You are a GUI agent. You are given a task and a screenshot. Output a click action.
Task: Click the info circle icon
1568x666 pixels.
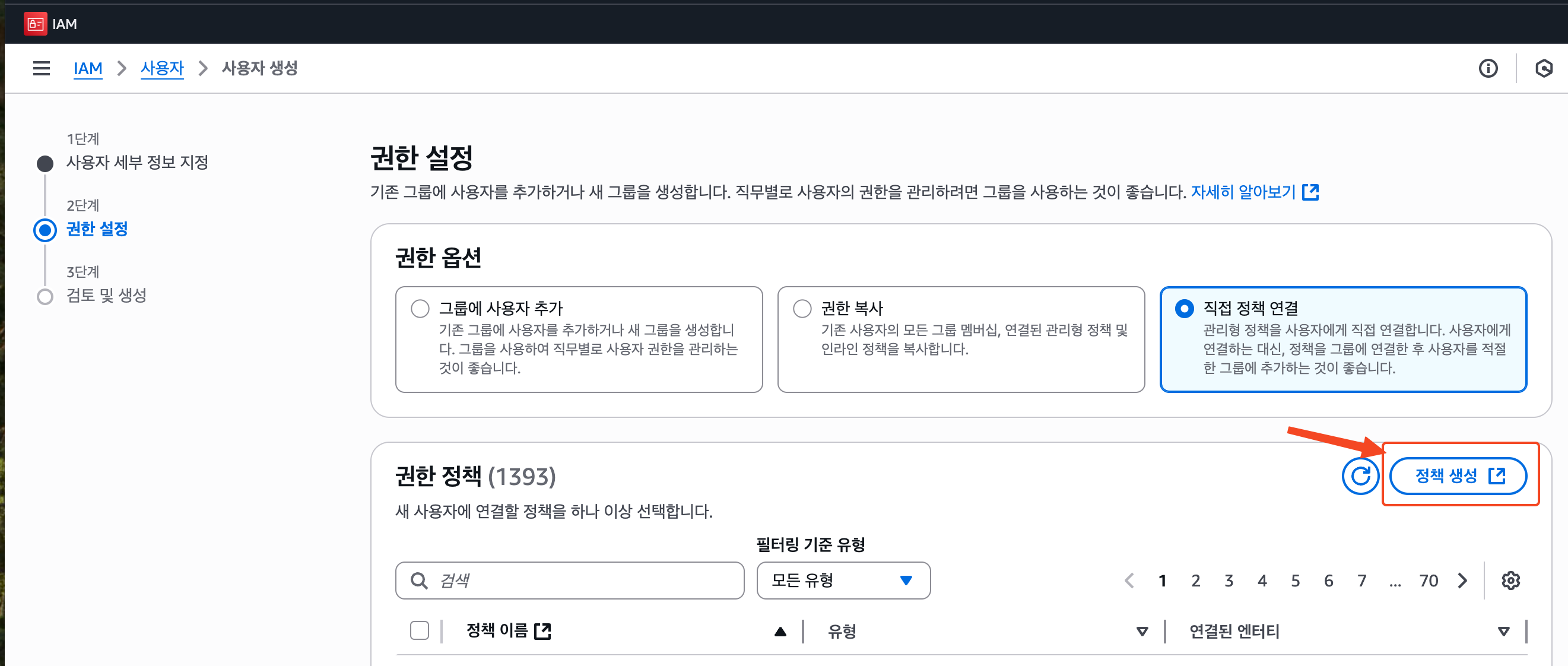[1488, 68]
